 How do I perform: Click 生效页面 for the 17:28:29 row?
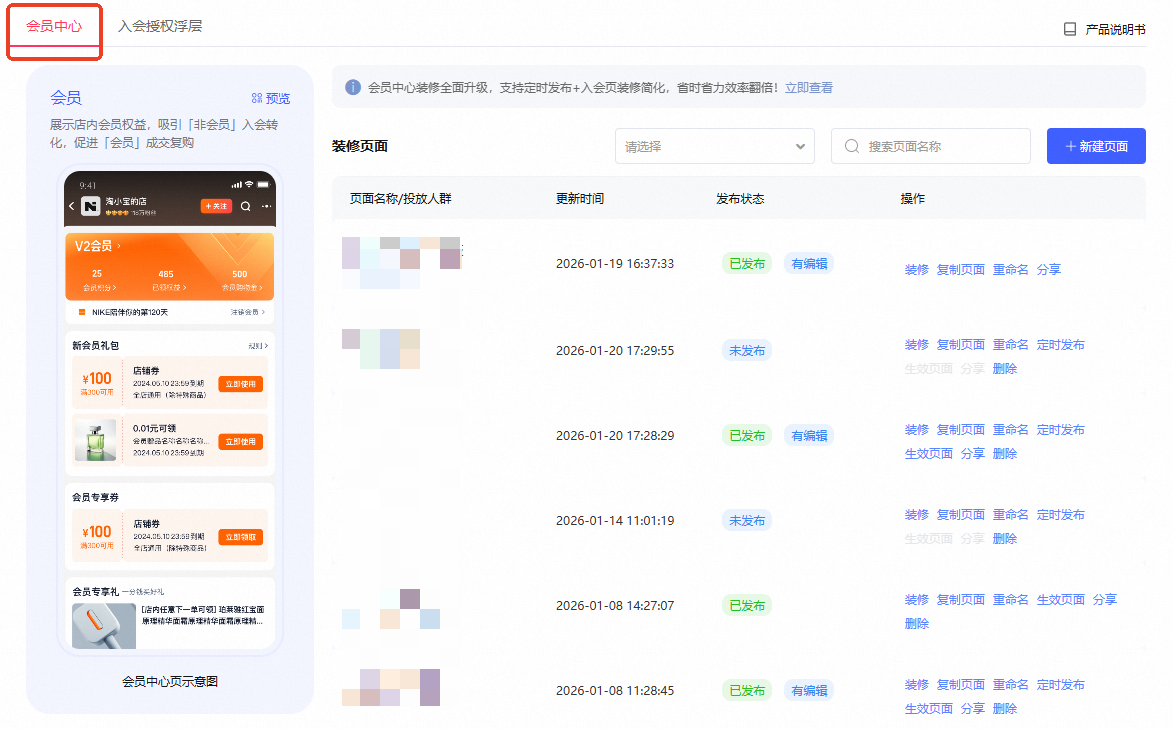928,454
